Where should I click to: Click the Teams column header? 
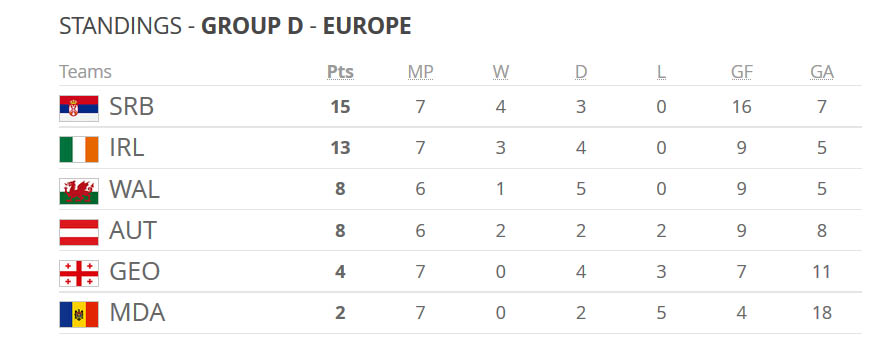[86, 72]
